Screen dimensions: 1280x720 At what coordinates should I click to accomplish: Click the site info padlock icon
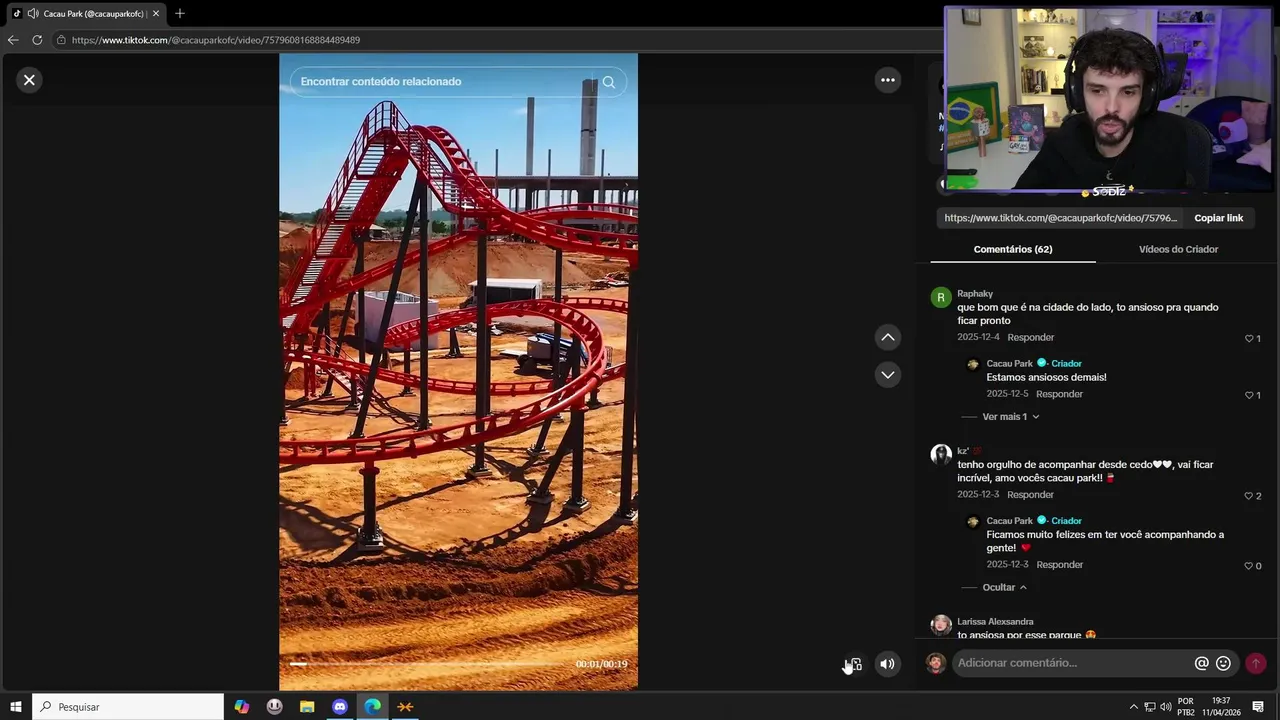pos(61,40)
